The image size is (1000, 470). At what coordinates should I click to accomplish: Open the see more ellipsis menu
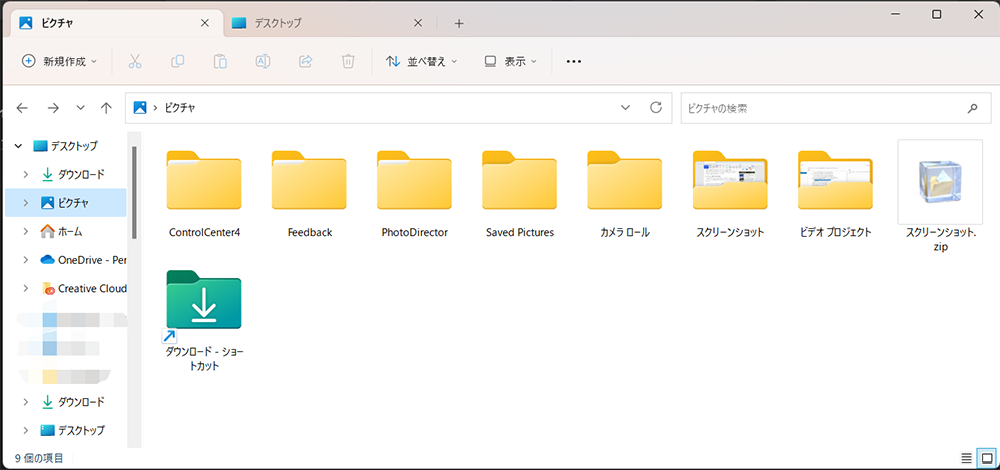coord(573,61)
